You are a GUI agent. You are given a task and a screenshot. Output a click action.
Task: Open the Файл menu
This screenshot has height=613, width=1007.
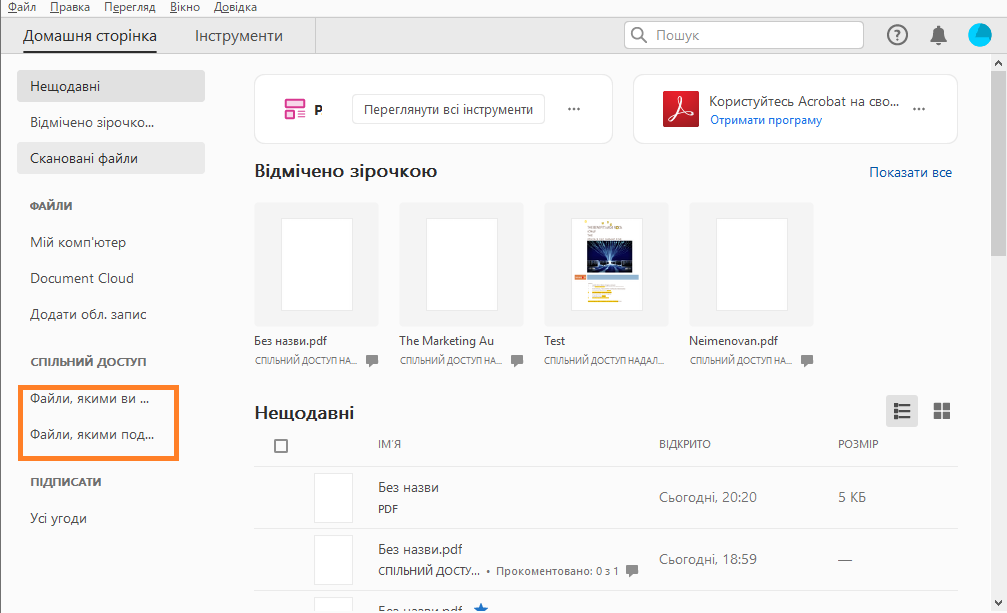pyautogui.click(x=22, y=7)
